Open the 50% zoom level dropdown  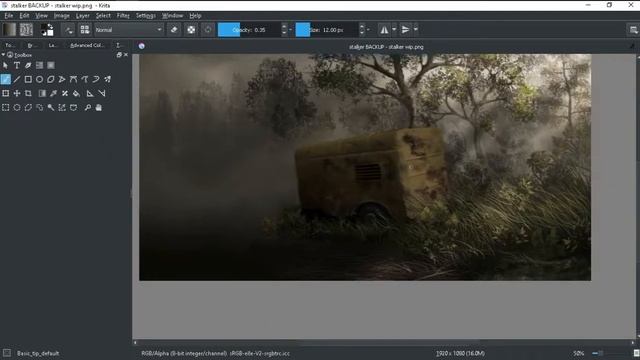[579, 353]
